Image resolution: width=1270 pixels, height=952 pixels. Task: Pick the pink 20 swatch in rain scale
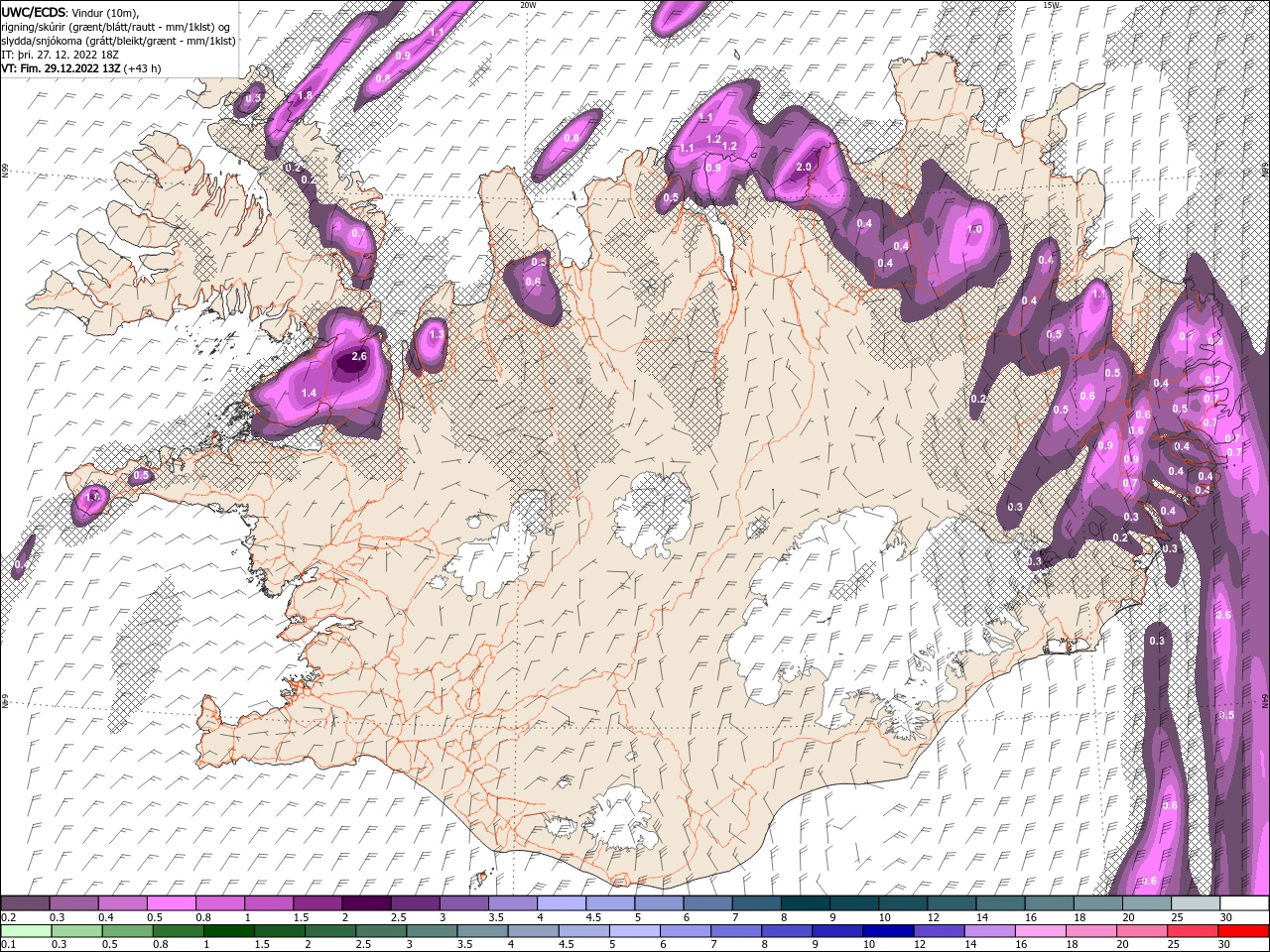pyautogui.click(x=1143, y=931)
